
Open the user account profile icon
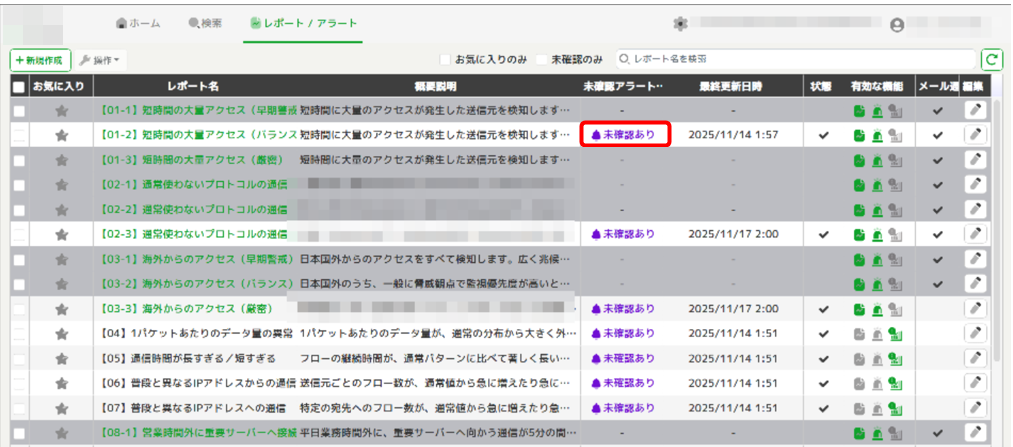click(897, 25)
